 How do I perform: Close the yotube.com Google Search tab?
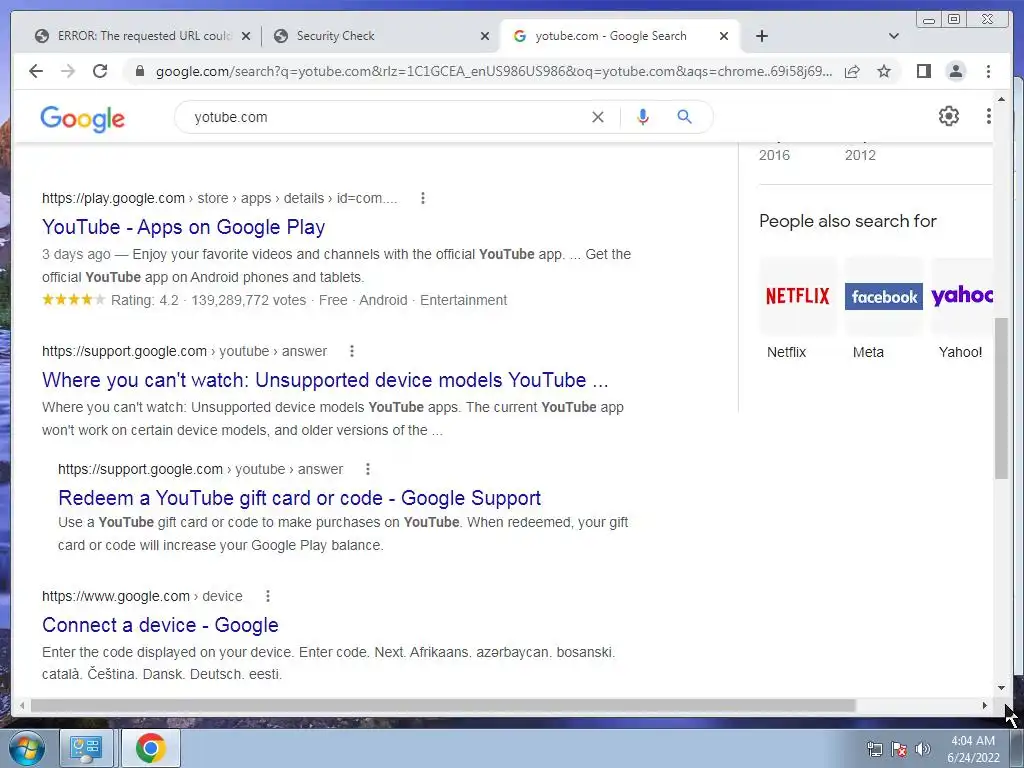(x=724, y=37)
